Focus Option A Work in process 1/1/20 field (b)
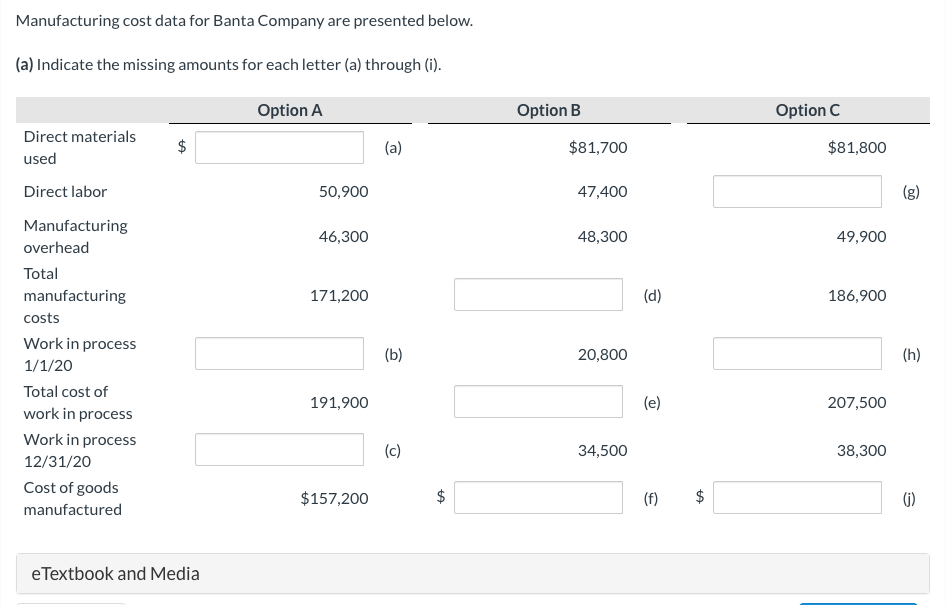Viewport: 946px width, 605px height. pyautogui.click(x=280, y=354)
